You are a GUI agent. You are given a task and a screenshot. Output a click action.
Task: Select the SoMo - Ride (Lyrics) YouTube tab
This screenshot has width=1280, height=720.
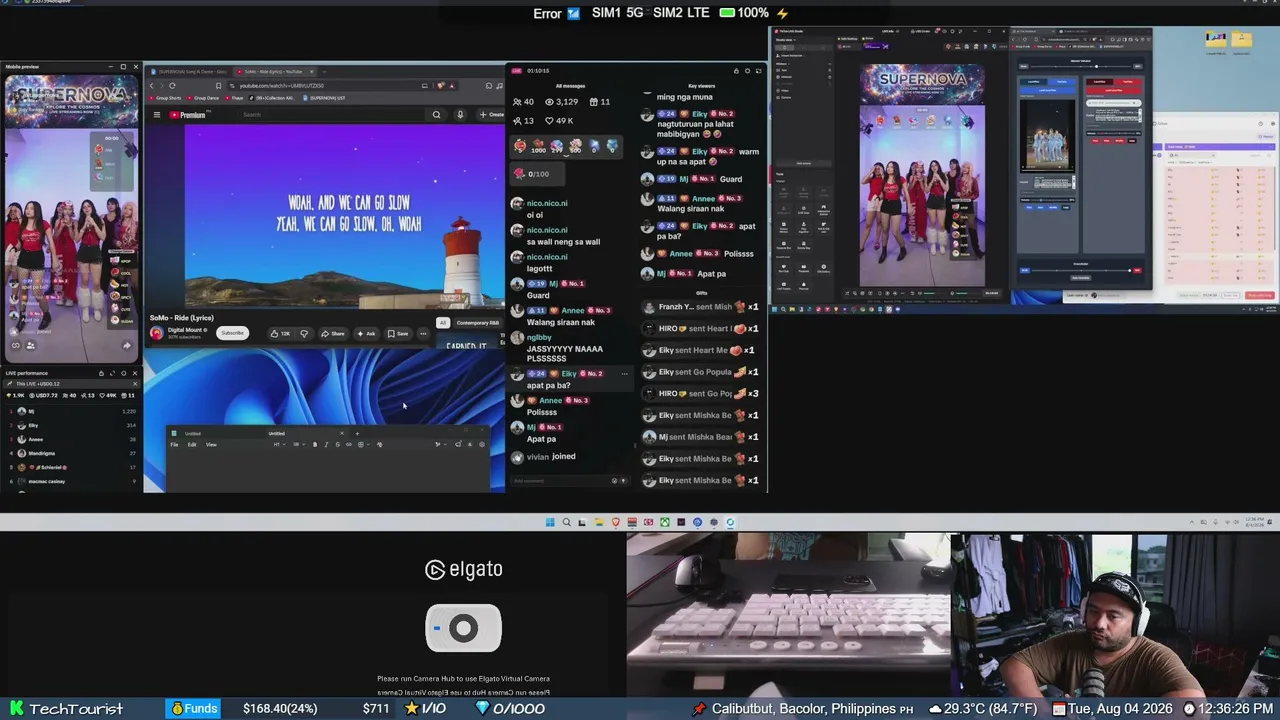click(275, 72)
